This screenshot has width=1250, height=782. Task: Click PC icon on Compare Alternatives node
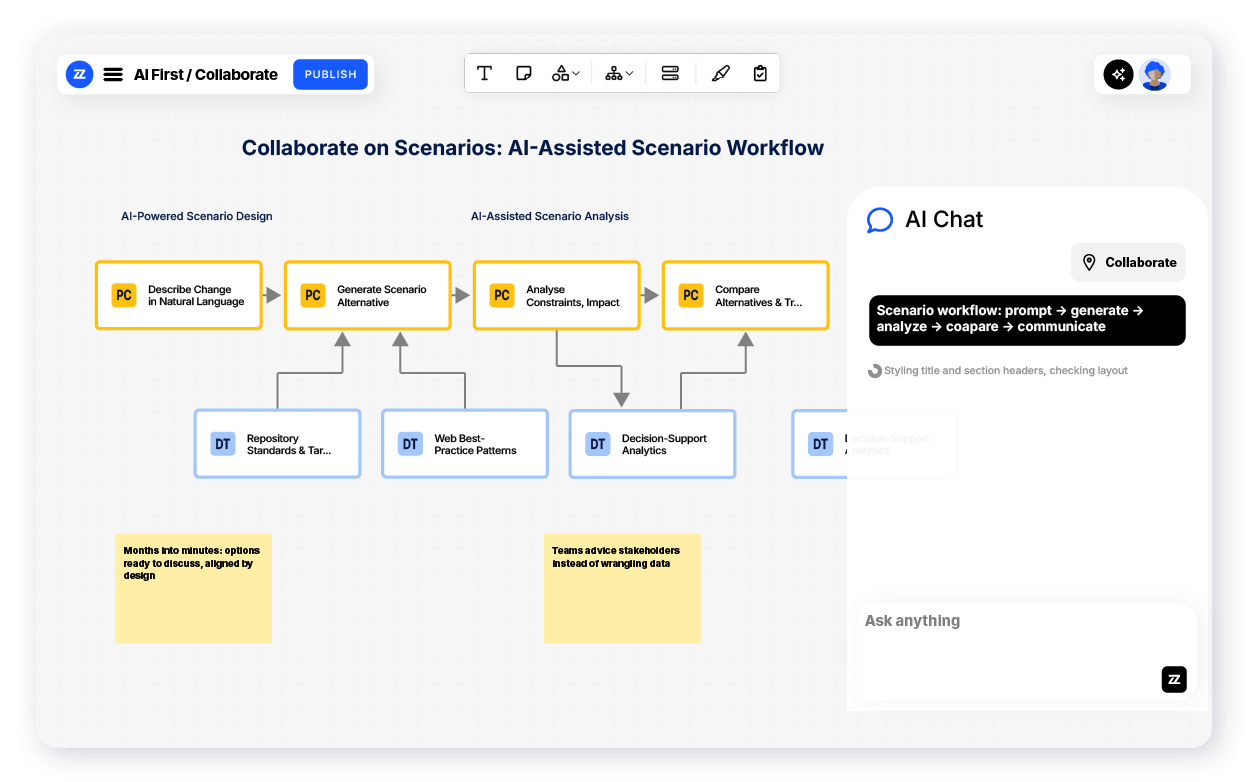[x=691, y=295]
